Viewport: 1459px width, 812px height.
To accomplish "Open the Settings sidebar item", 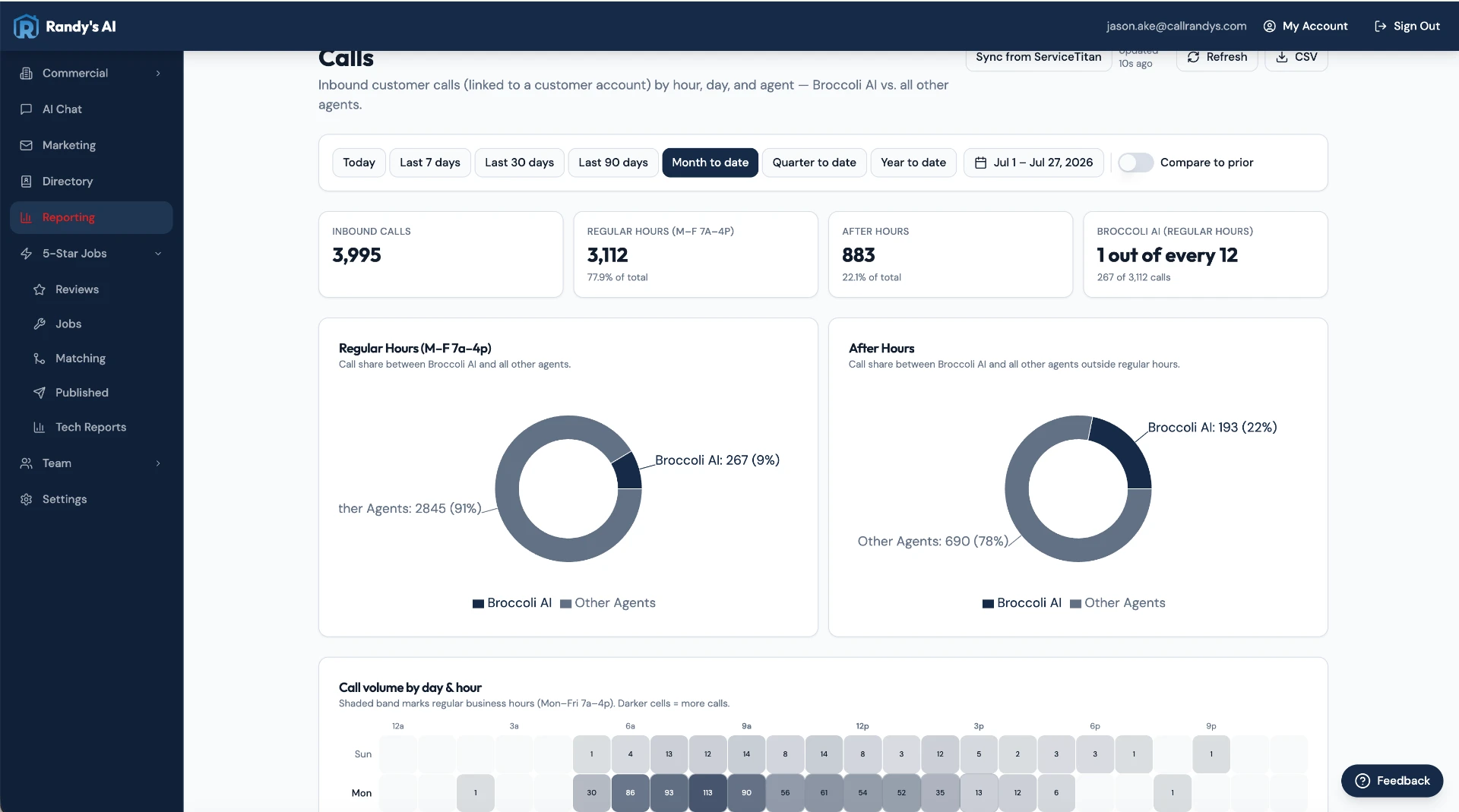I will coord(91,499).
